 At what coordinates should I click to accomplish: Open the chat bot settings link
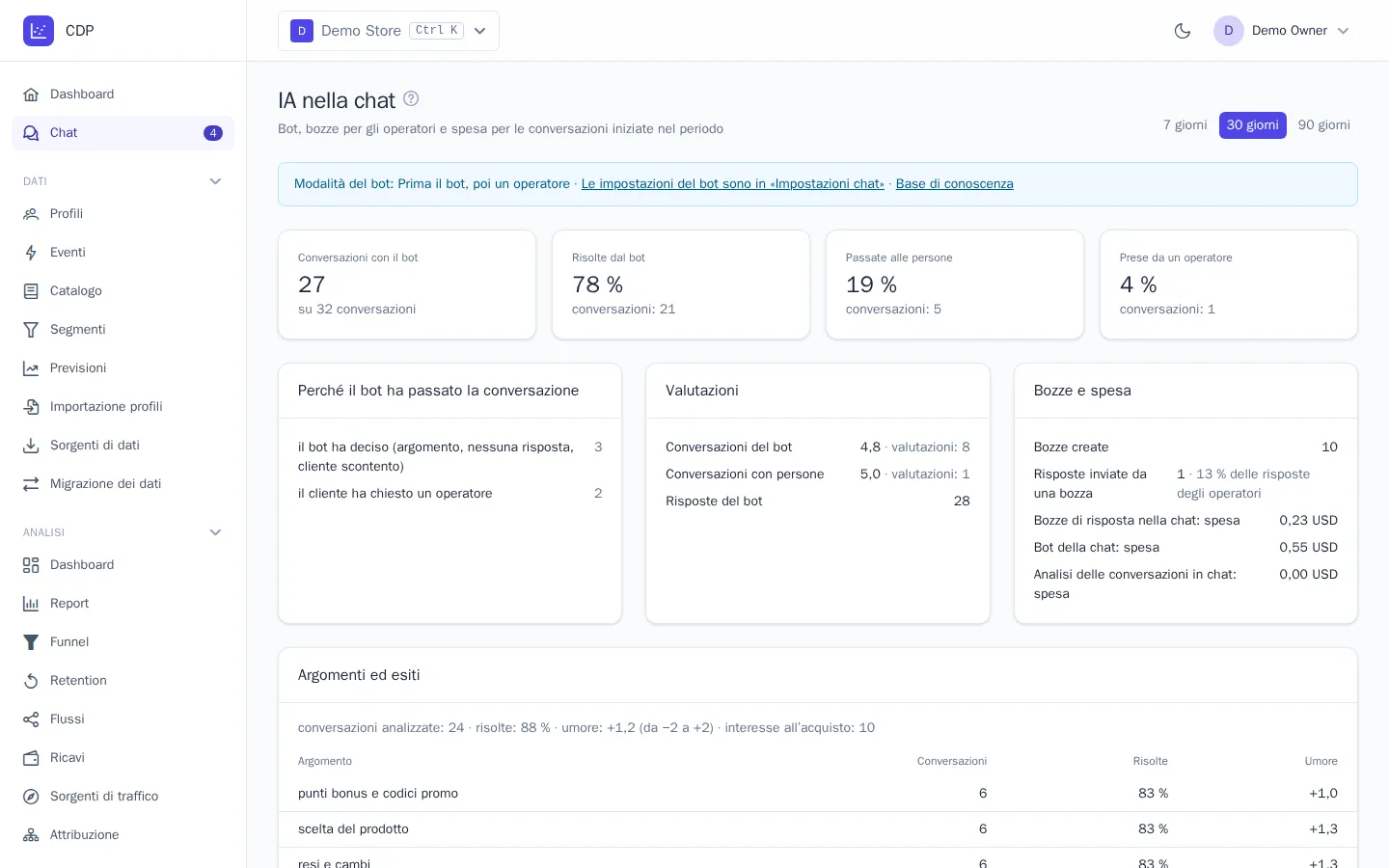(733, 184)
